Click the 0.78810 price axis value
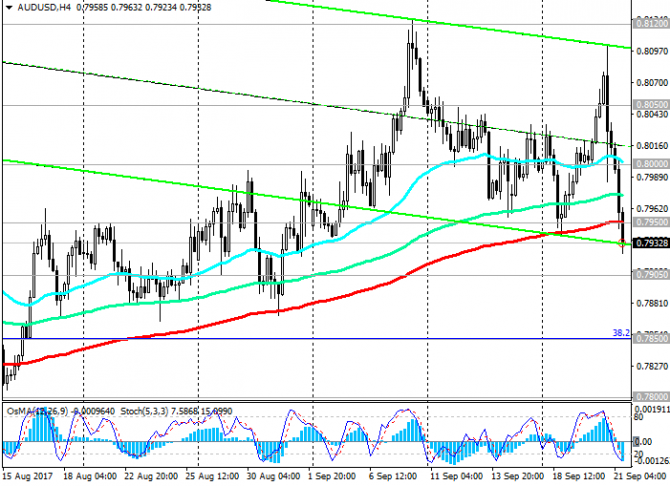Screen dimensions: 670x486 click(x=652, y=303)
